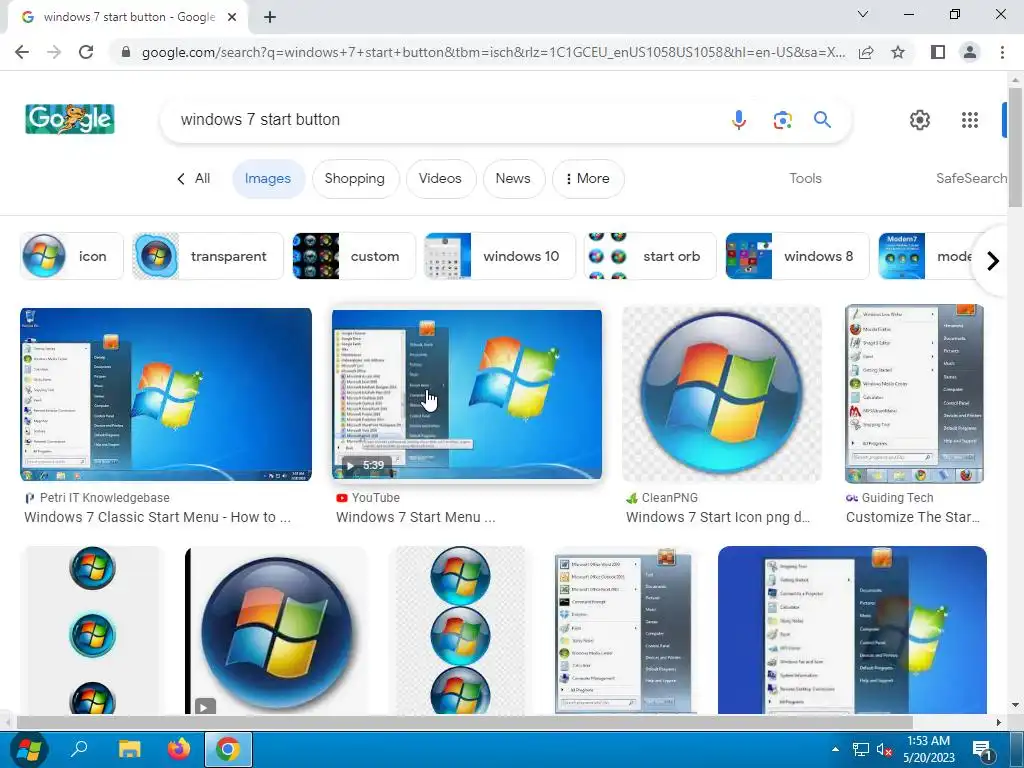Viewport: 1024px width, 768px height.
Task: Click the URL address bar
Action: (493, 52)
